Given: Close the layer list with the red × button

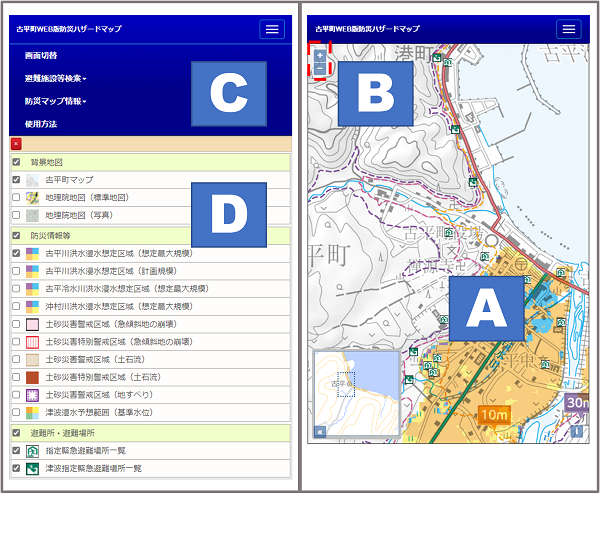Looking at the screenshot, I should 16,144.
